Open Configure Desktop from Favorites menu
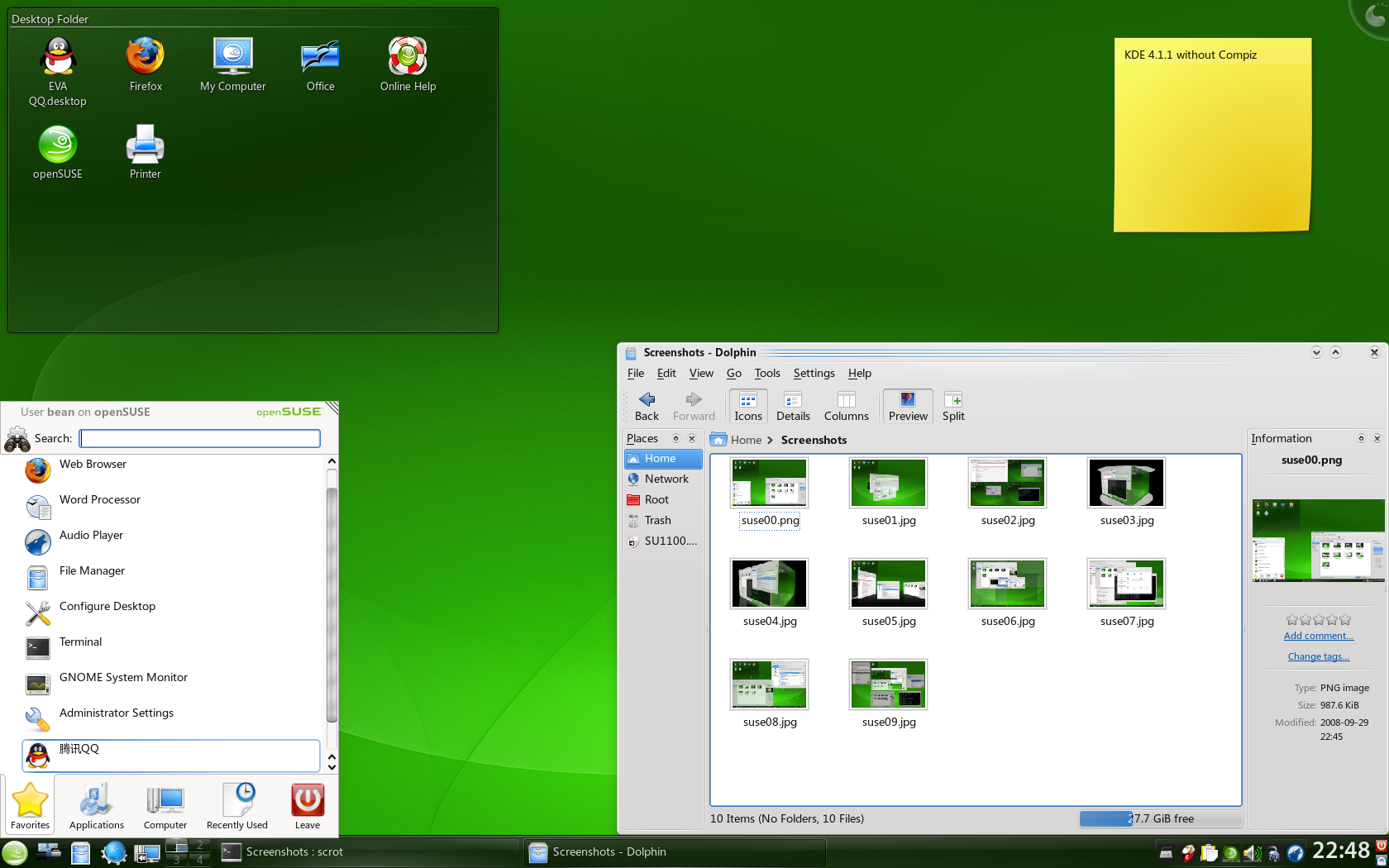Image resolution: width=1389 pixels, height=868 pixels. [171, 613]
